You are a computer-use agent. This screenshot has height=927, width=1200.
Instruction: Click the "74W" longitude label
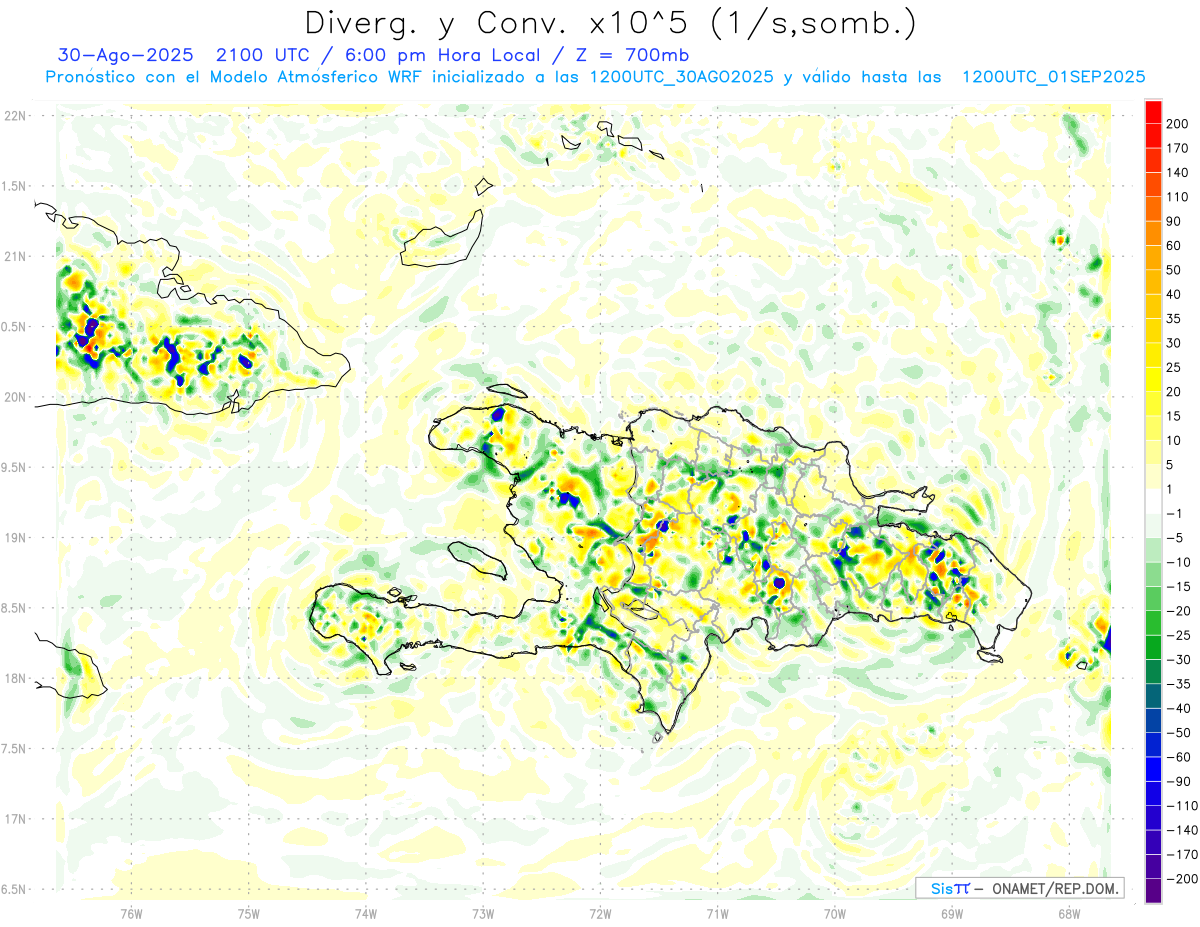point(365,913)
